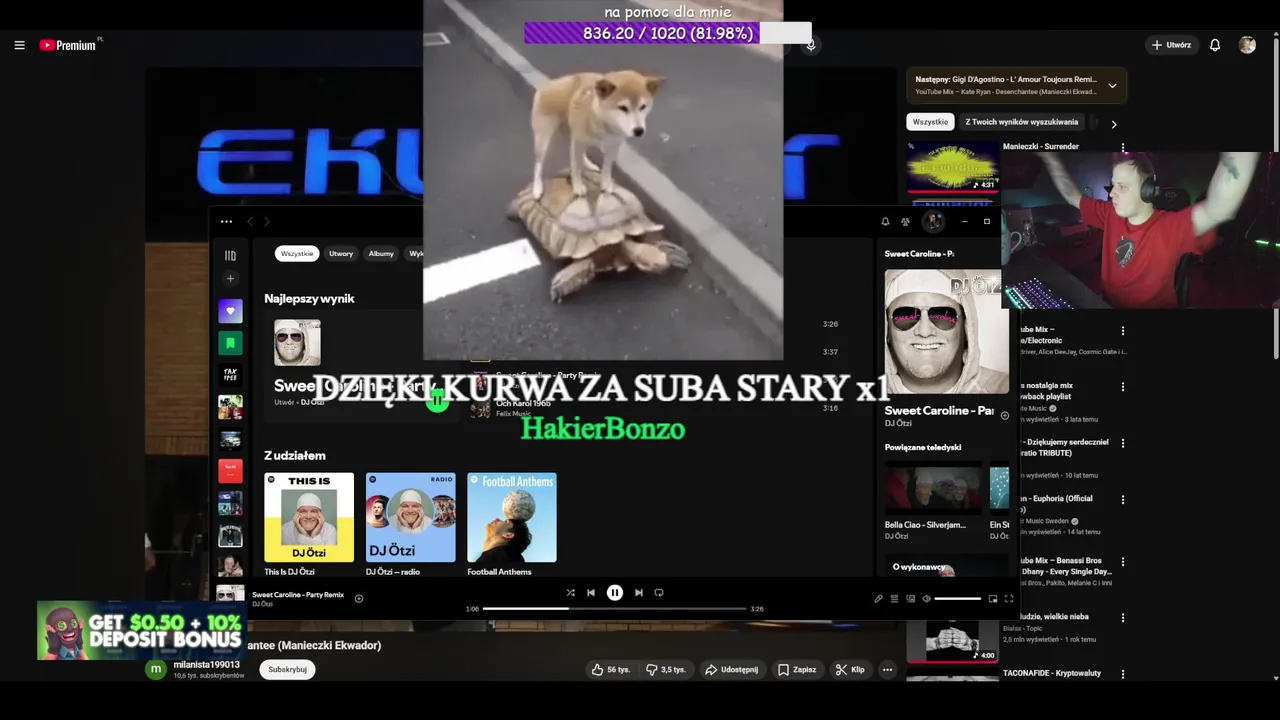Viewport: 1280px width, 720px height.
Task: Open Spotify lyrics microphone icon
Action: 878,599
